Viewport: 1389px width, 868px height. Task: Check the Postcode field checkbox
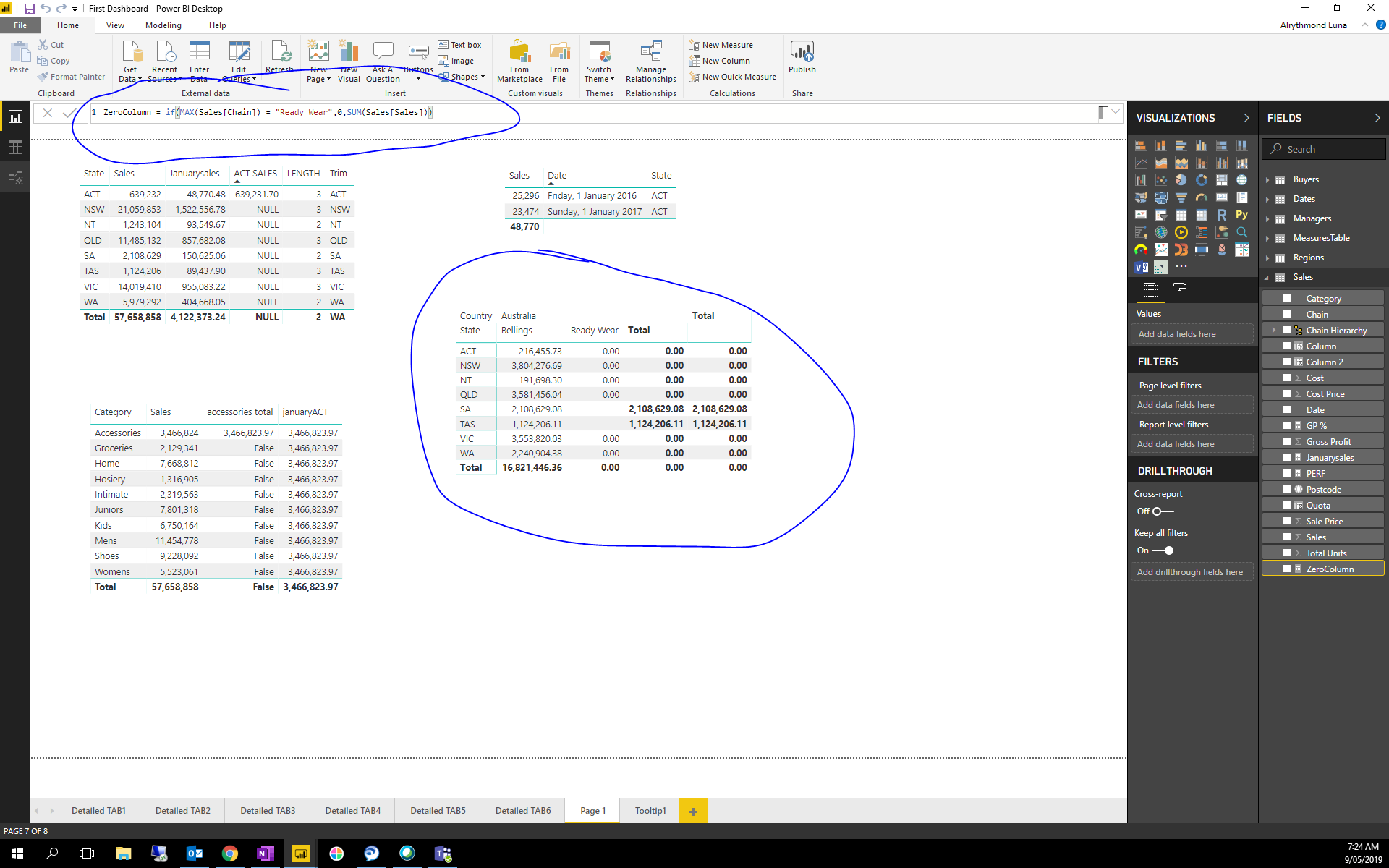pos(1287,489)
